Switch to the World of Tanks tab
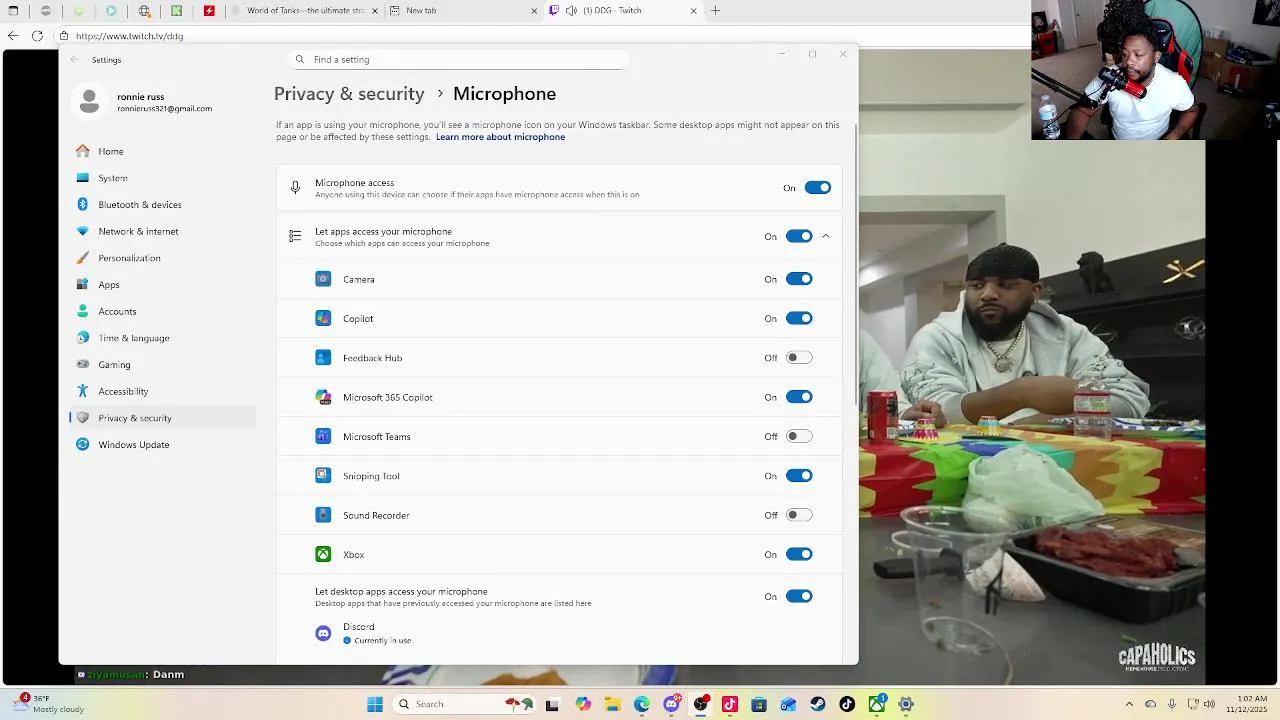This screenshot has height=720, width=1280. pyautogui.click(x=304, y=11)
